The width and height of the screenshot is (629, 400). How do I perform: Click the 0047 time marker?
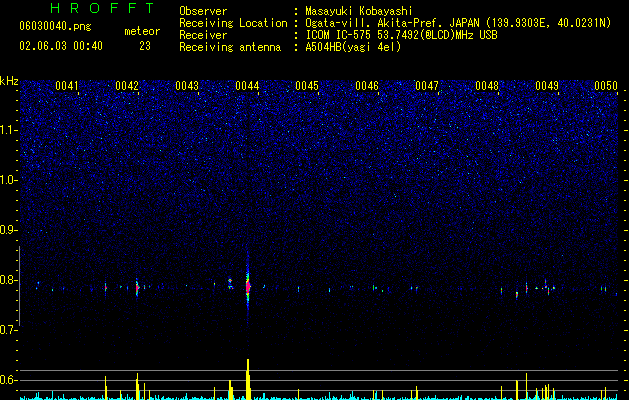click(427, 86)
